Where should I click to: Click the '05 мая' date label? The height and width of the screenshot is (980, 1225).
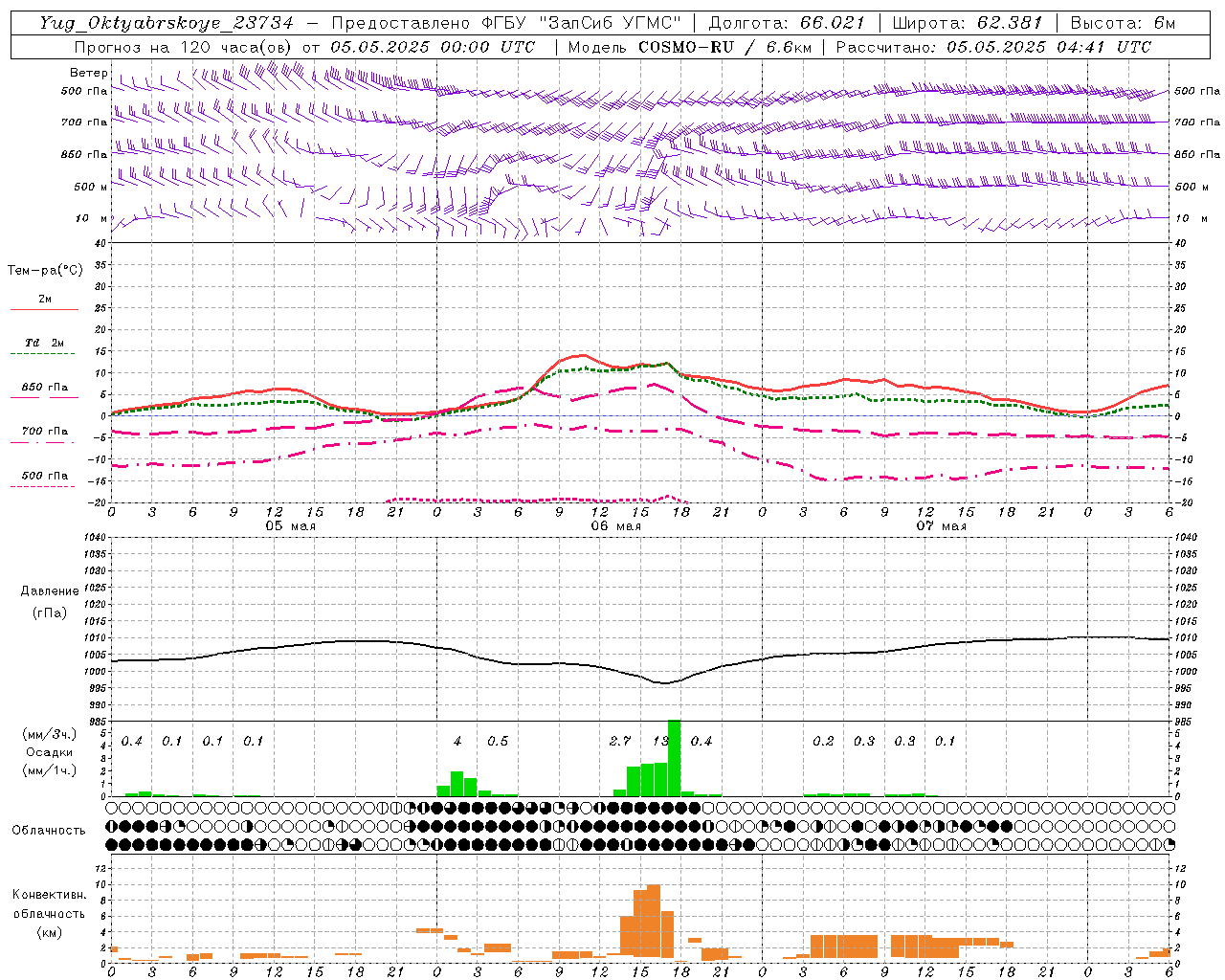[290, 526]
